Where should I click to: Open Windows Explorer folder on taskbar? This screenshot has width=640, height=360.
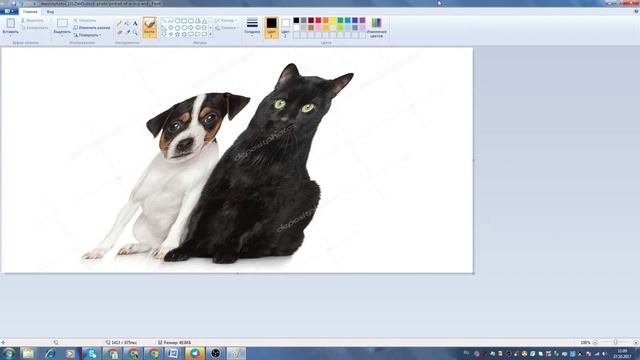[28, 353]
